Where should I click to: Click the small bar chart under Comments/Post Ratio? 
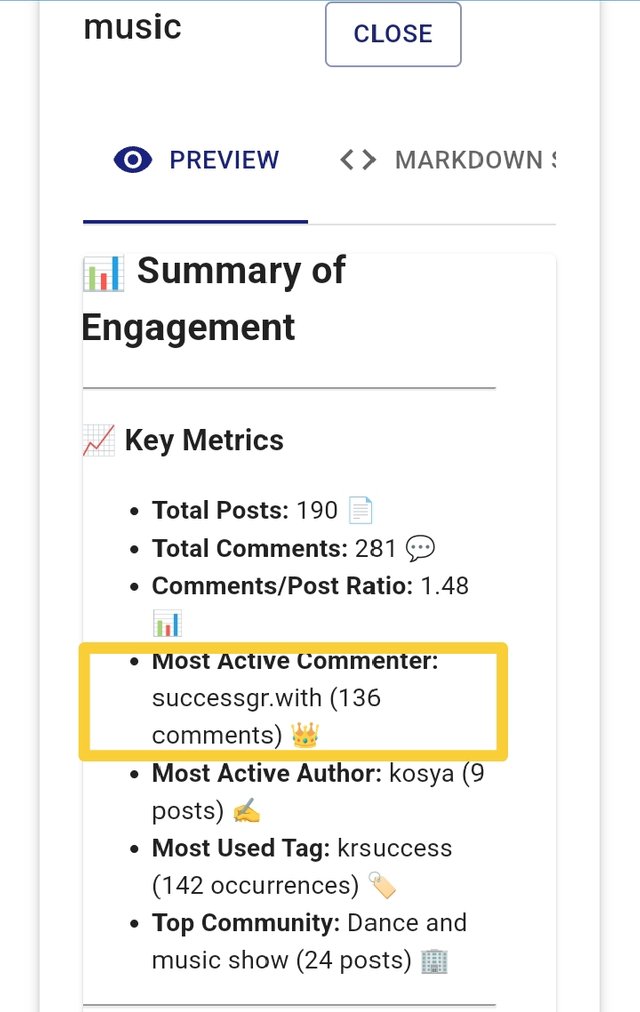167,625
